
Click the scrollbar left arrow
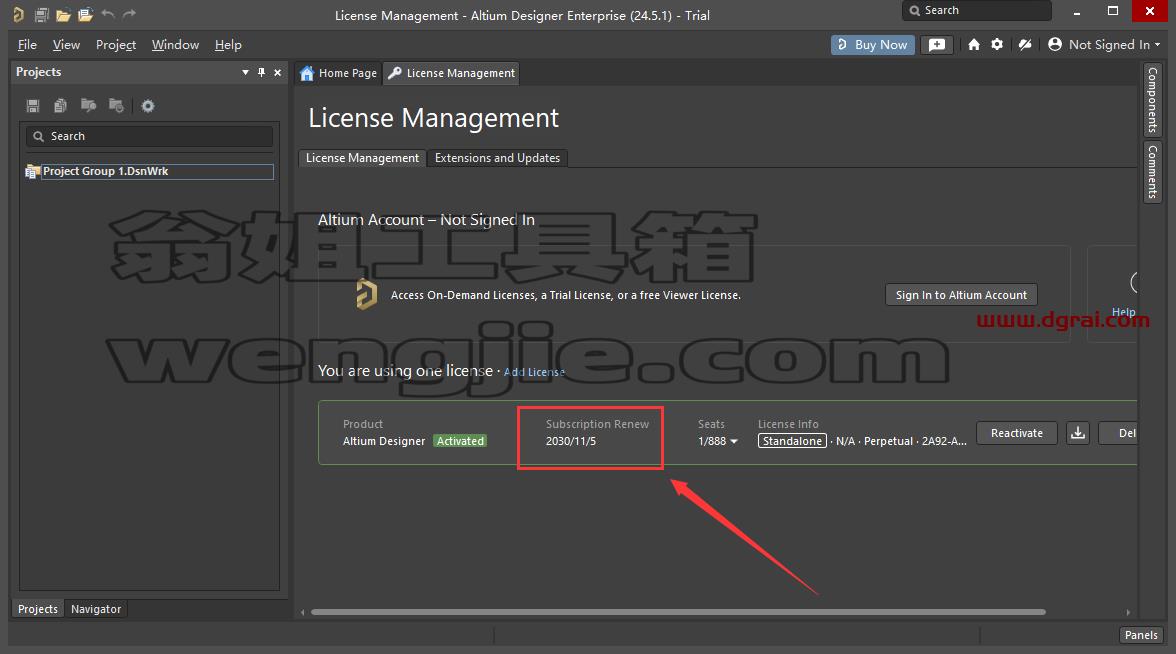(x=302, y=613)
